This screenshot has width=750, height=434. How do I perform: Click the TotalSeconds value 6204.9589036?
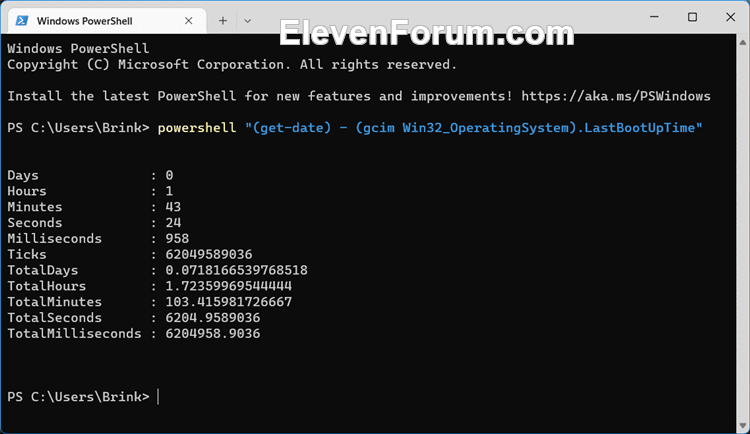coord(213,317)
